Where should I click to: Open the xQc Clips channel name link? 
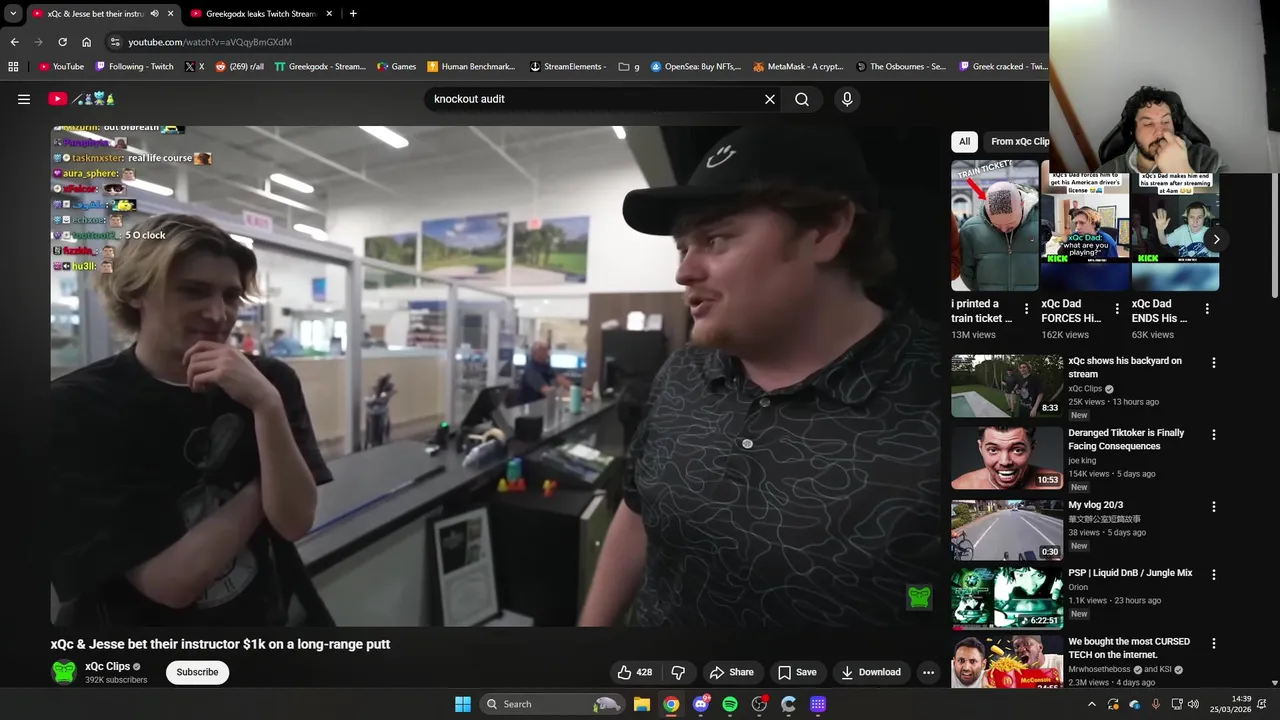[x=107, y=666]
